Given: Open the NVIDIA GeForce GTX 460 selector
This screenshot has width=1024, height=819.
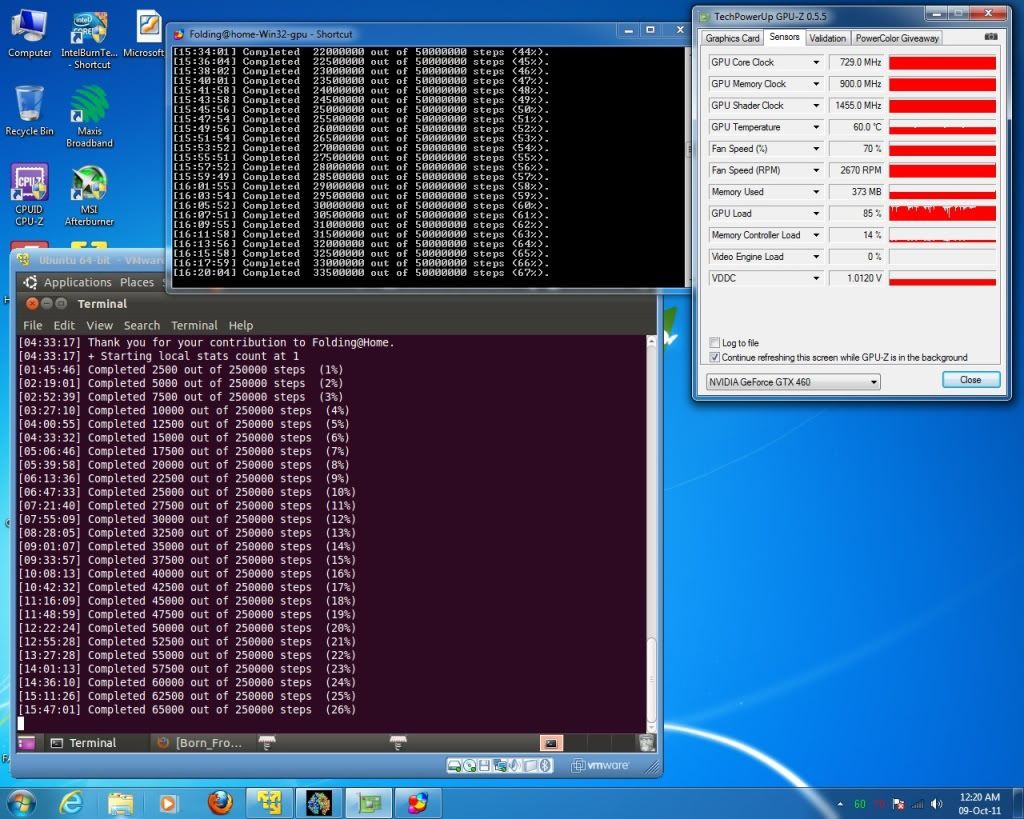Looking at the screenshot, I should (793, 381).
